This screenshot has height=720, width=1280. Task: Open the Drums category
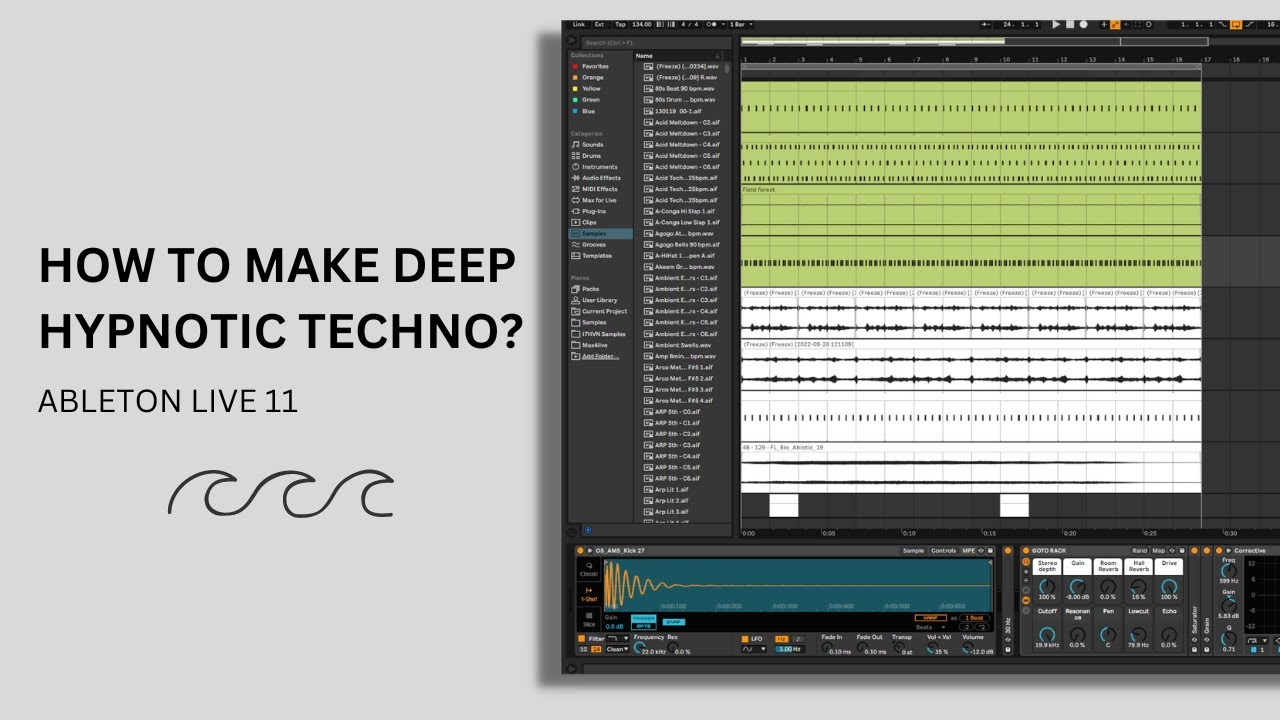tap(591, 156)
